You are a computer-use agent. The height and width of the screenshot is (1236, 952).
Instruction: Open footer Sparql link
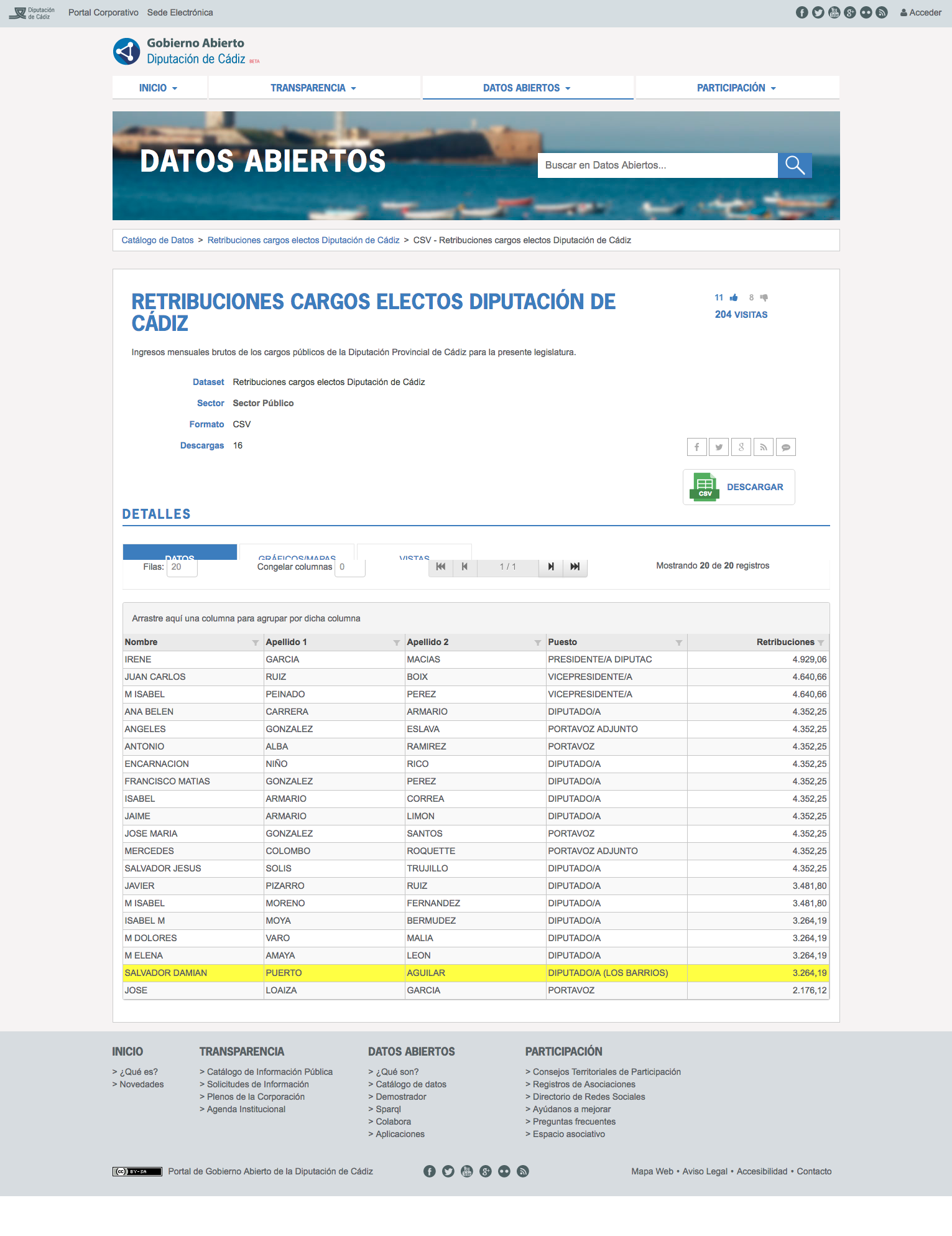(388, 1109)
